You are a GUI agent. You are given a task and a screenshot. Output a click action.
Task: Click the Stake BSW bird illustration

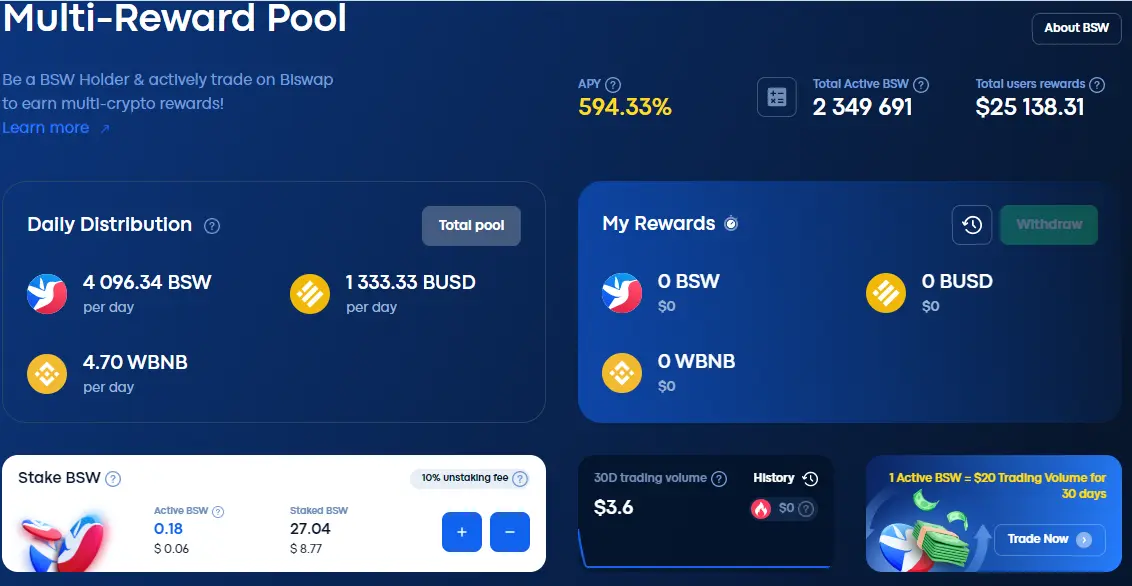tap(64, 542)
